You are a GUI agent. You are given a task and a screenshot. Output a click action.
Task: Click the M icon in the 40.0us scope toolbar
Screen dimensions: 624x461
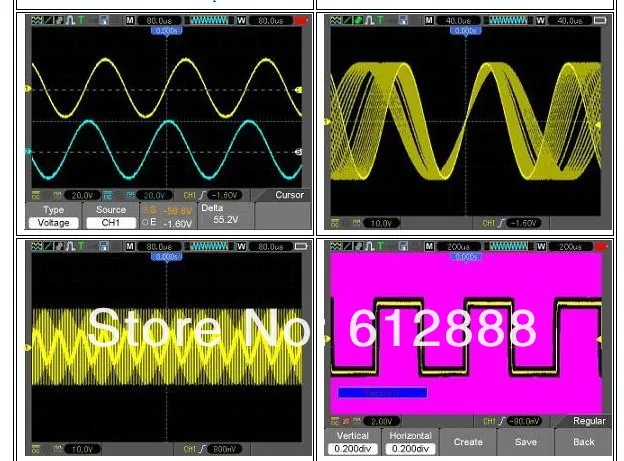429,20
